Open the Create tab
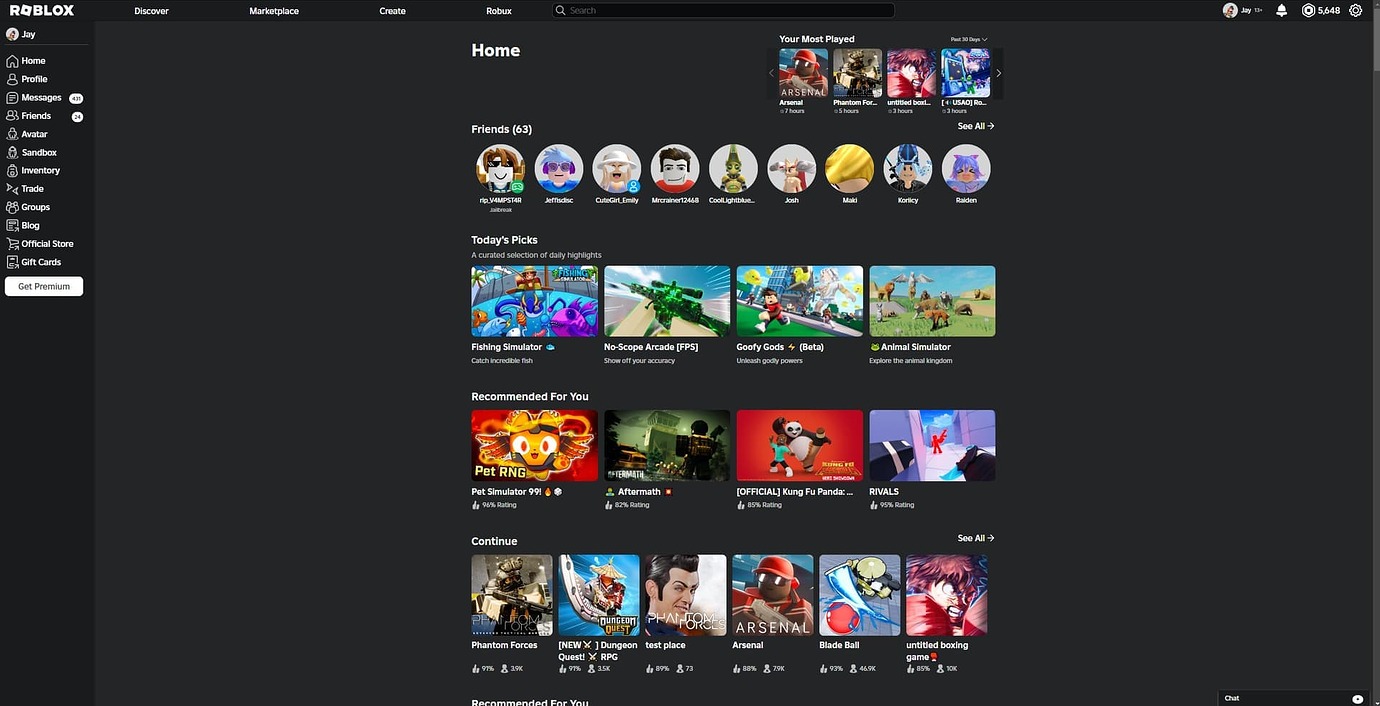This screenshot has width=1380, height=706. tap(393, 11)
